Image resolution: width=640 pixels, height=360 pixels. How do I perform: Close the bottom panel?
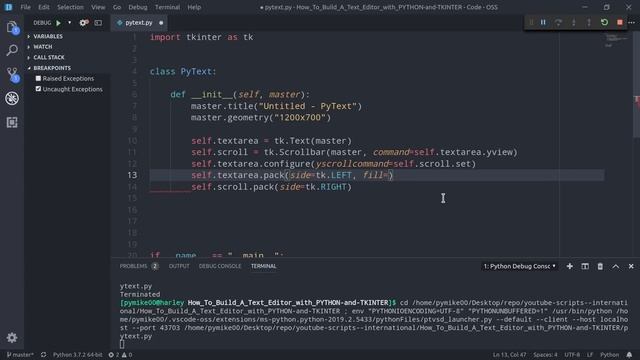point(631,266)
